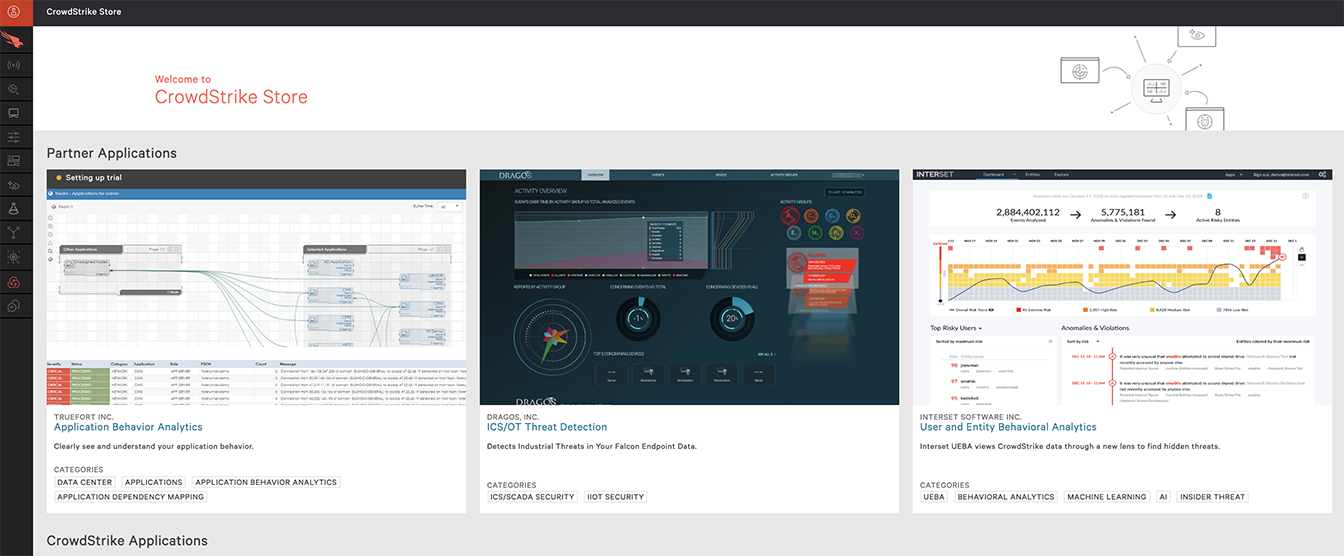Select the APPLICATION BEHAVIOR ANALYTICS tag

coord(266,482)
